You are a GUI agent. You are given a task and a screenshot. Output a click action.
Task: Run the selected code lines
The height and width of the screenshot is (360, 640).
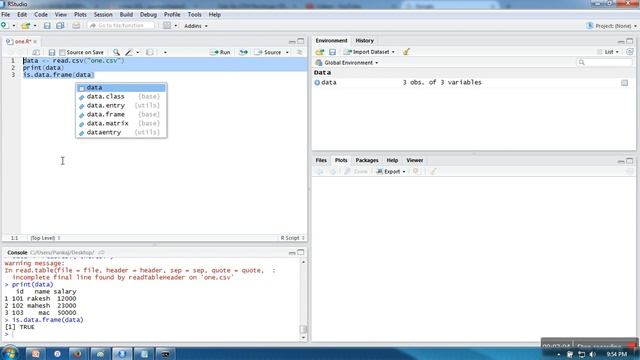(x=220, y=52)
